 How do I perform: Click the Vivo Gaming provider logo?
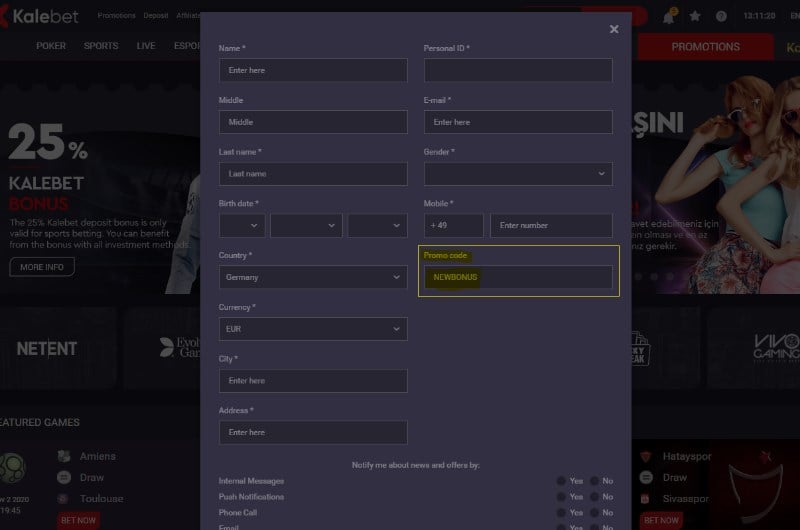click(776, 347)
